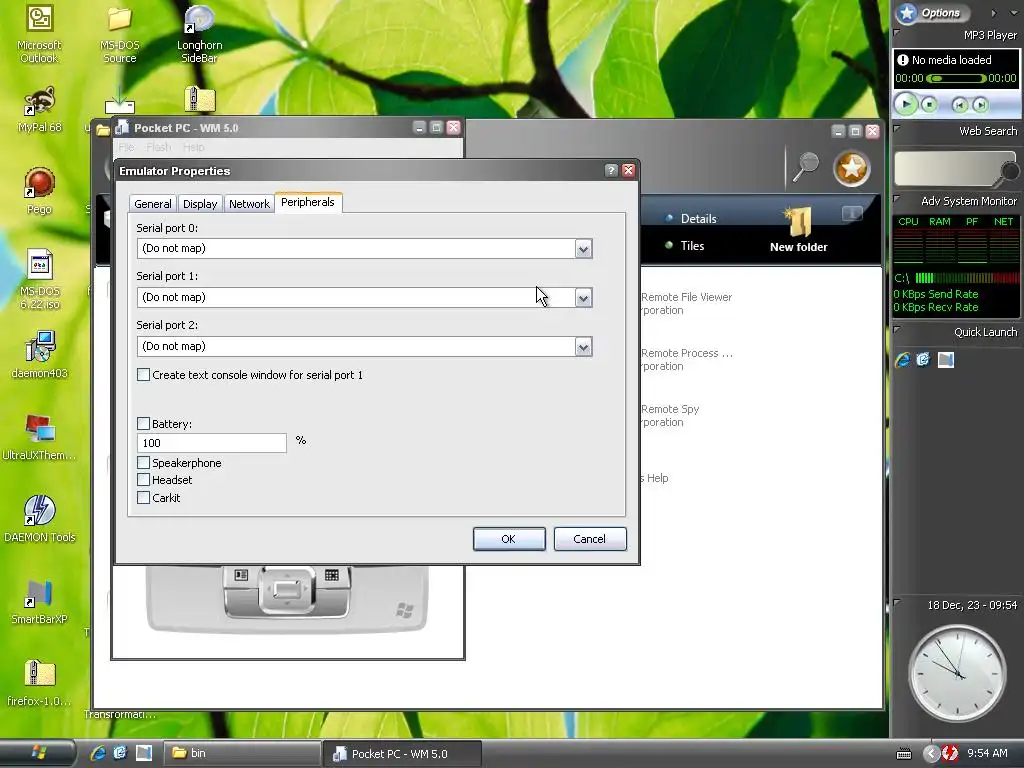Click the favorites star in explorer window

(x=852, y=168)
